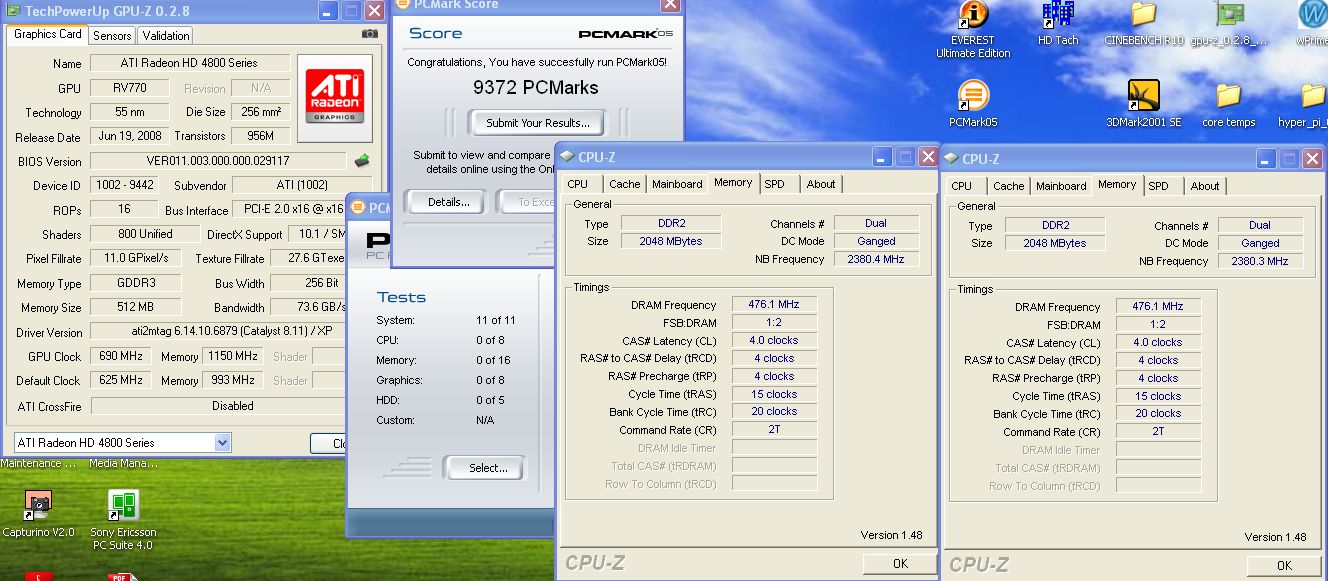Click the To Excel button in PCMark Score

click(527, 202)
